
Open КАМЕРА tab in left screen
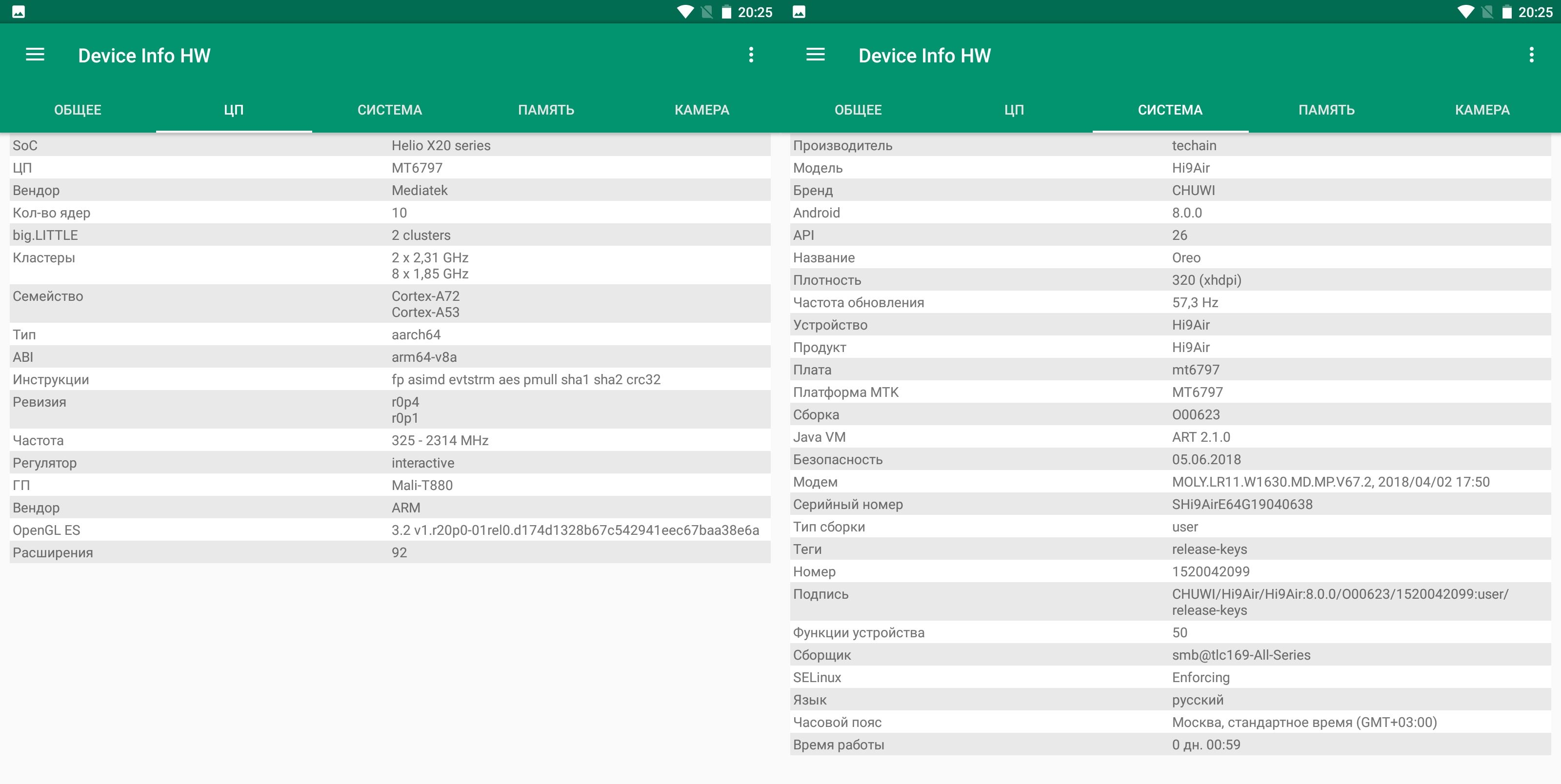coord(702,110)
